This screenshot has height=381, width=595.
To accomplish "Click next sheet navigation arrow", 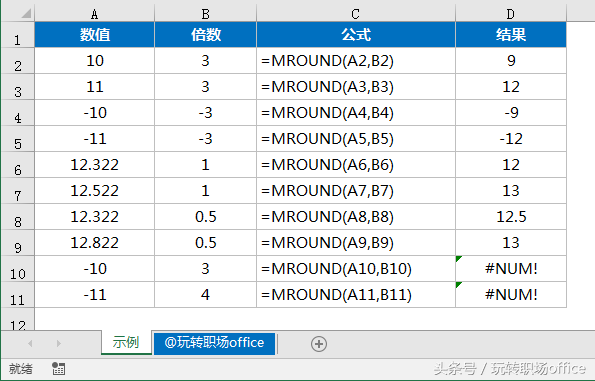I will click(58, 343).
